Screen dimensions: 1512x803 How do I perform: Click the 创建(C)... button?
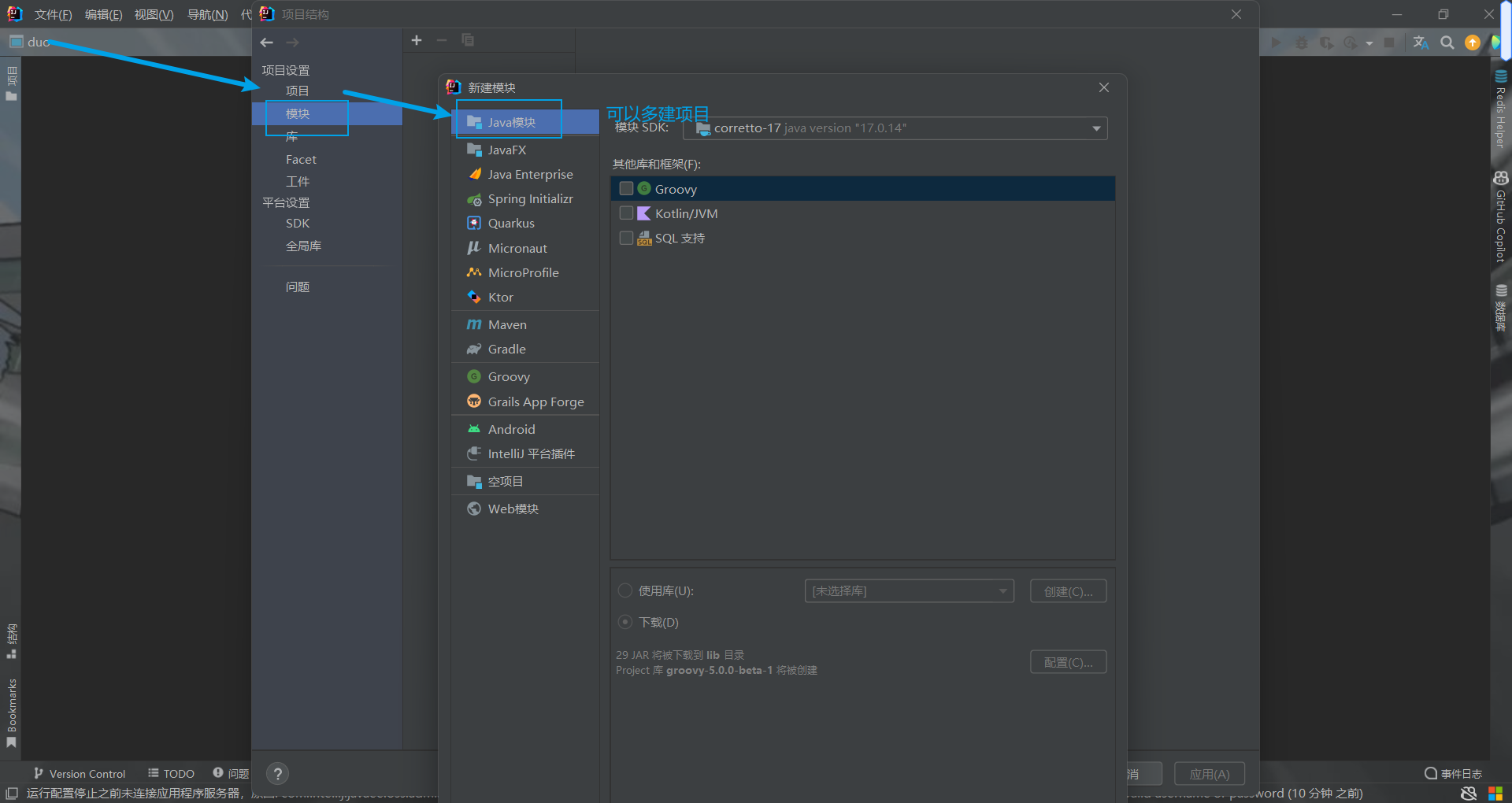point(1069,591)
